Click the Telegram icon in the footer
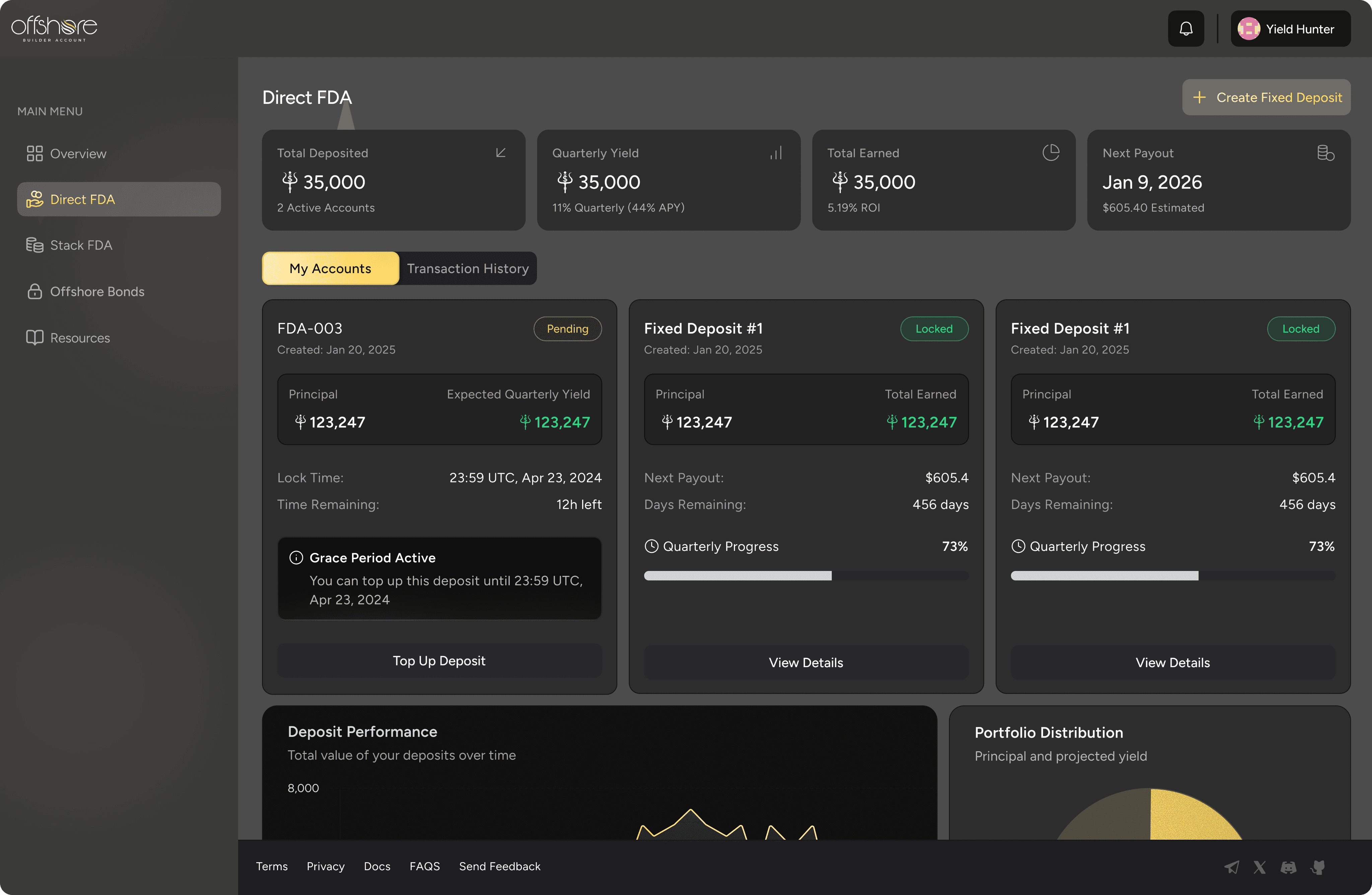Viewport: 1372px width, 895px height. pos(1232,867)
